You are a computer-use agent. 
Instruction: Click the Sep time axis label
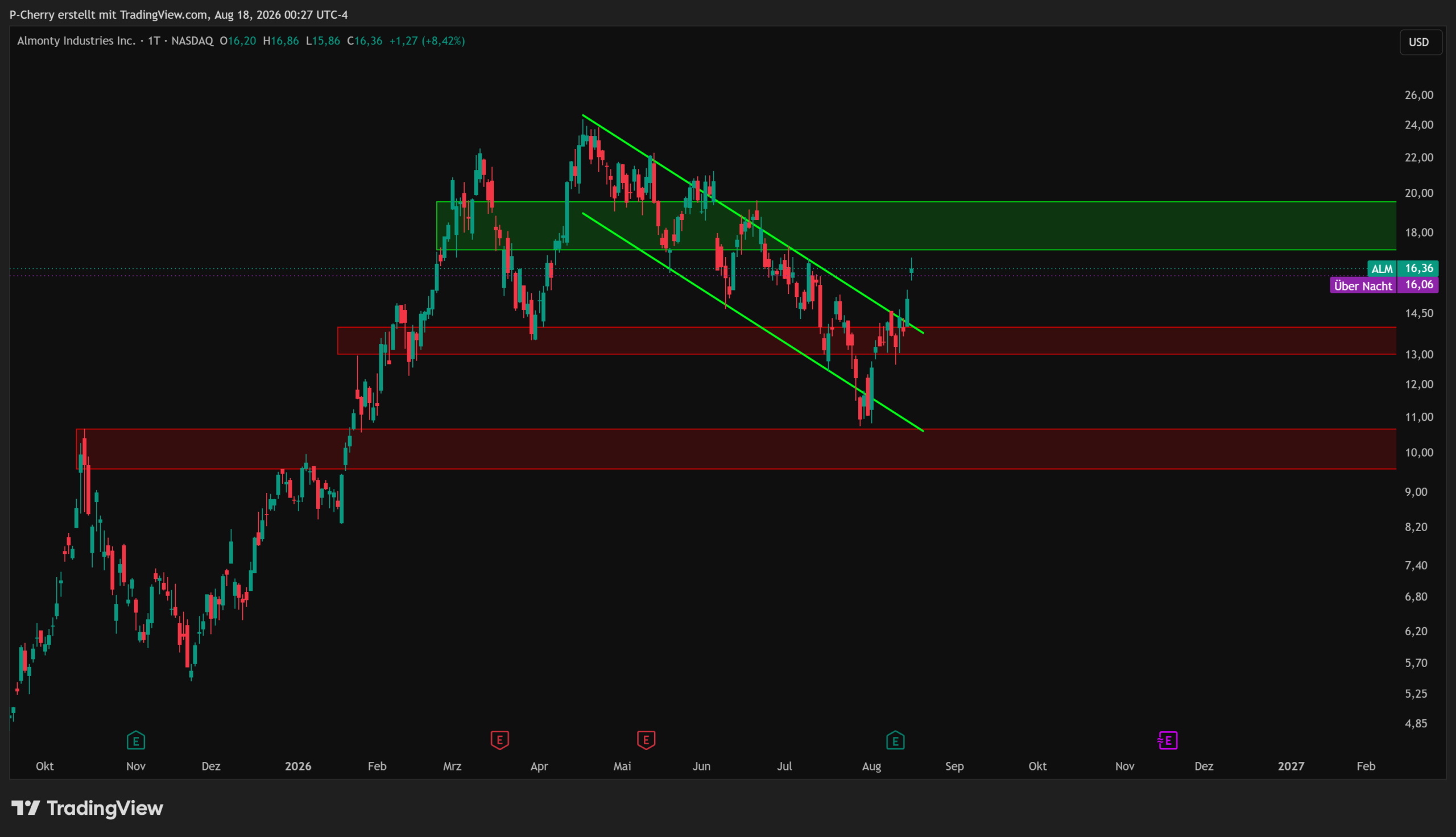tap(954, 766)
